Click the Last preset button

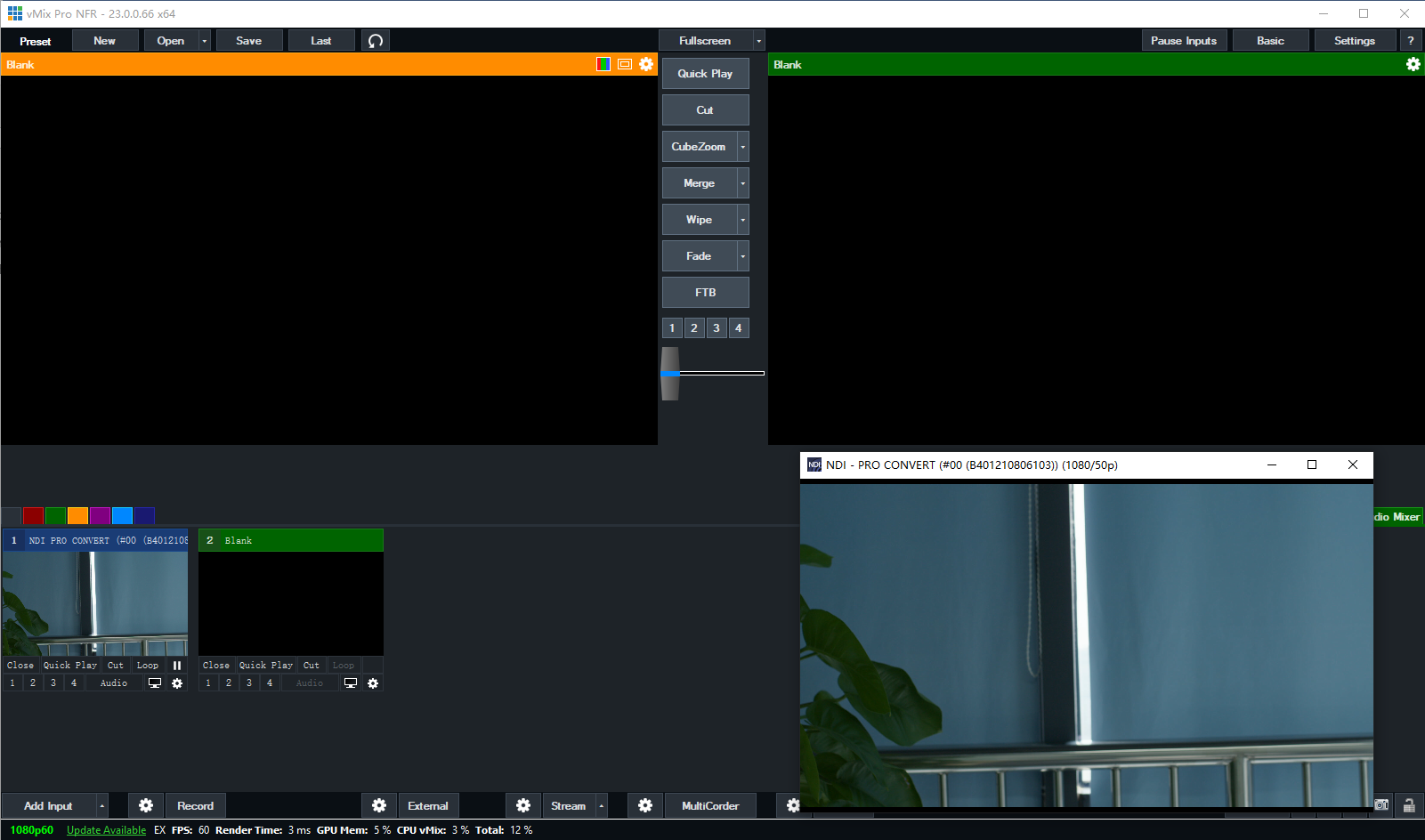321,41
